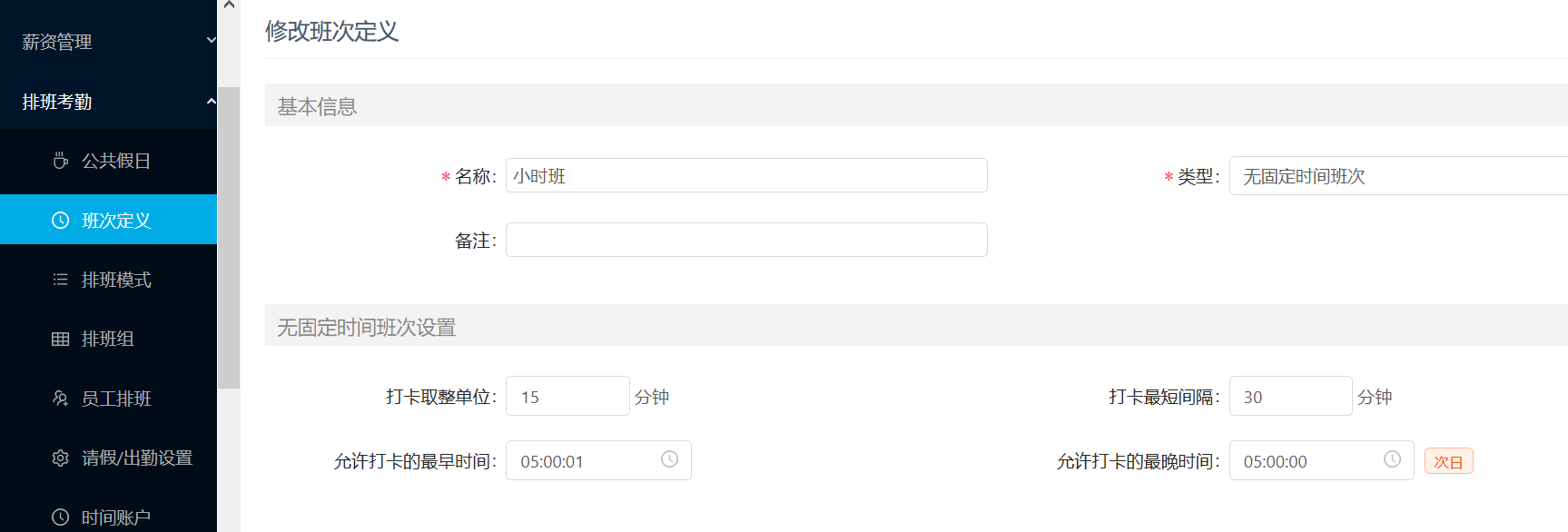
Task: Click clock icon in 允许打卡的最晚时间 field
Action: click(1392, 459)
